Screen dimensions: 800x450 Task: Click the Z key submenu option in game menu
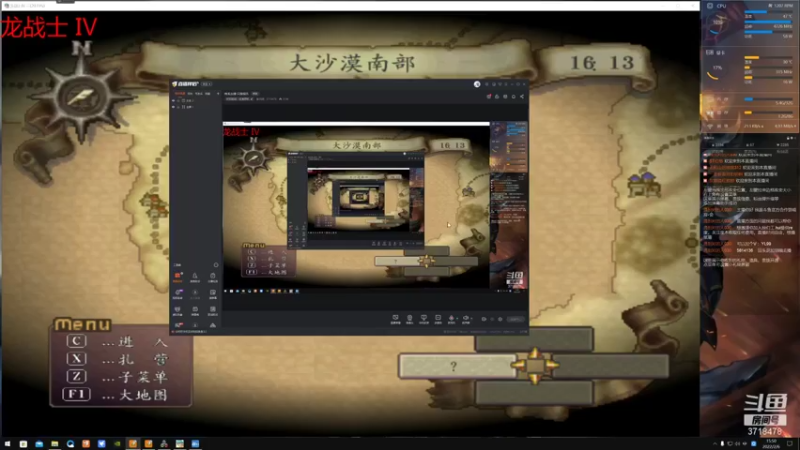(117, 377)
